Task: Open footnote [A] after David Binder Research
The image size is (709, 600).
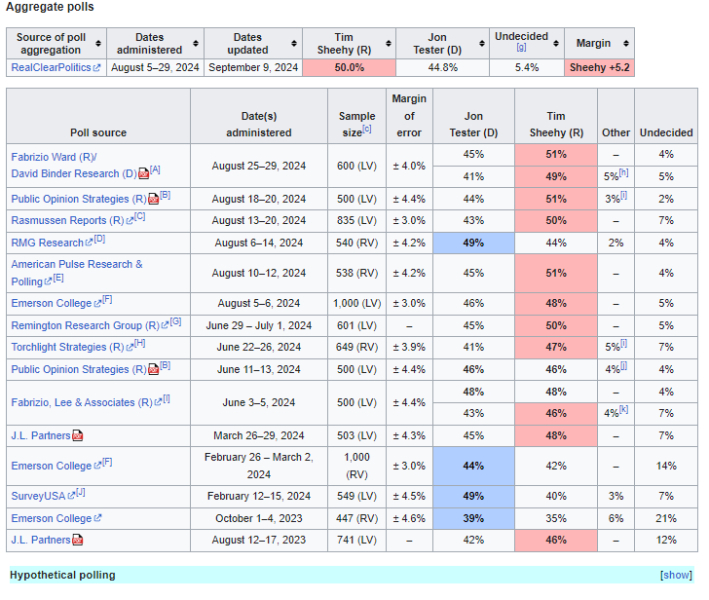Action: [155, 170]
